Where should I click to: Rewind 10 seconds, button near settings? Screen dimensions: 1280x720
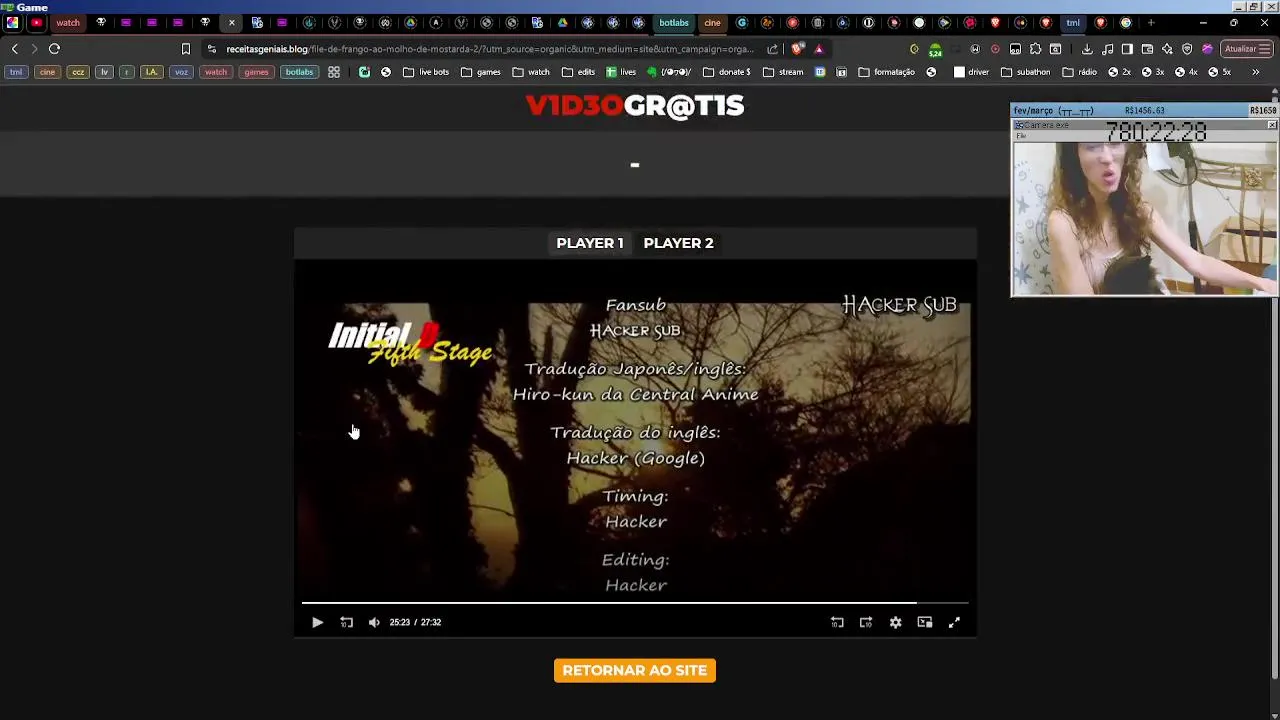[837, 622]
